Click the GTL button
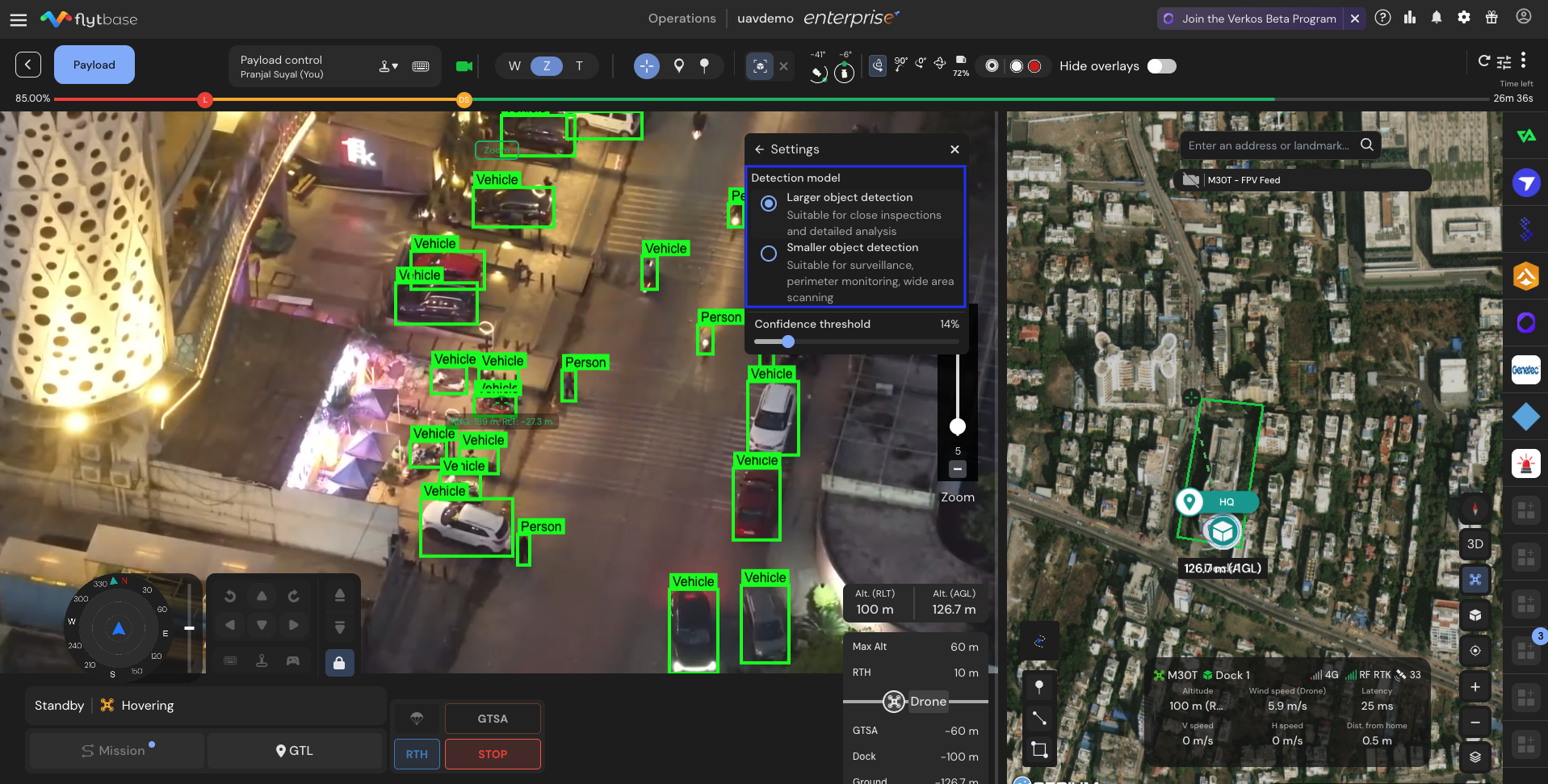Screen dimensions: 1548x784 point(294,751)
